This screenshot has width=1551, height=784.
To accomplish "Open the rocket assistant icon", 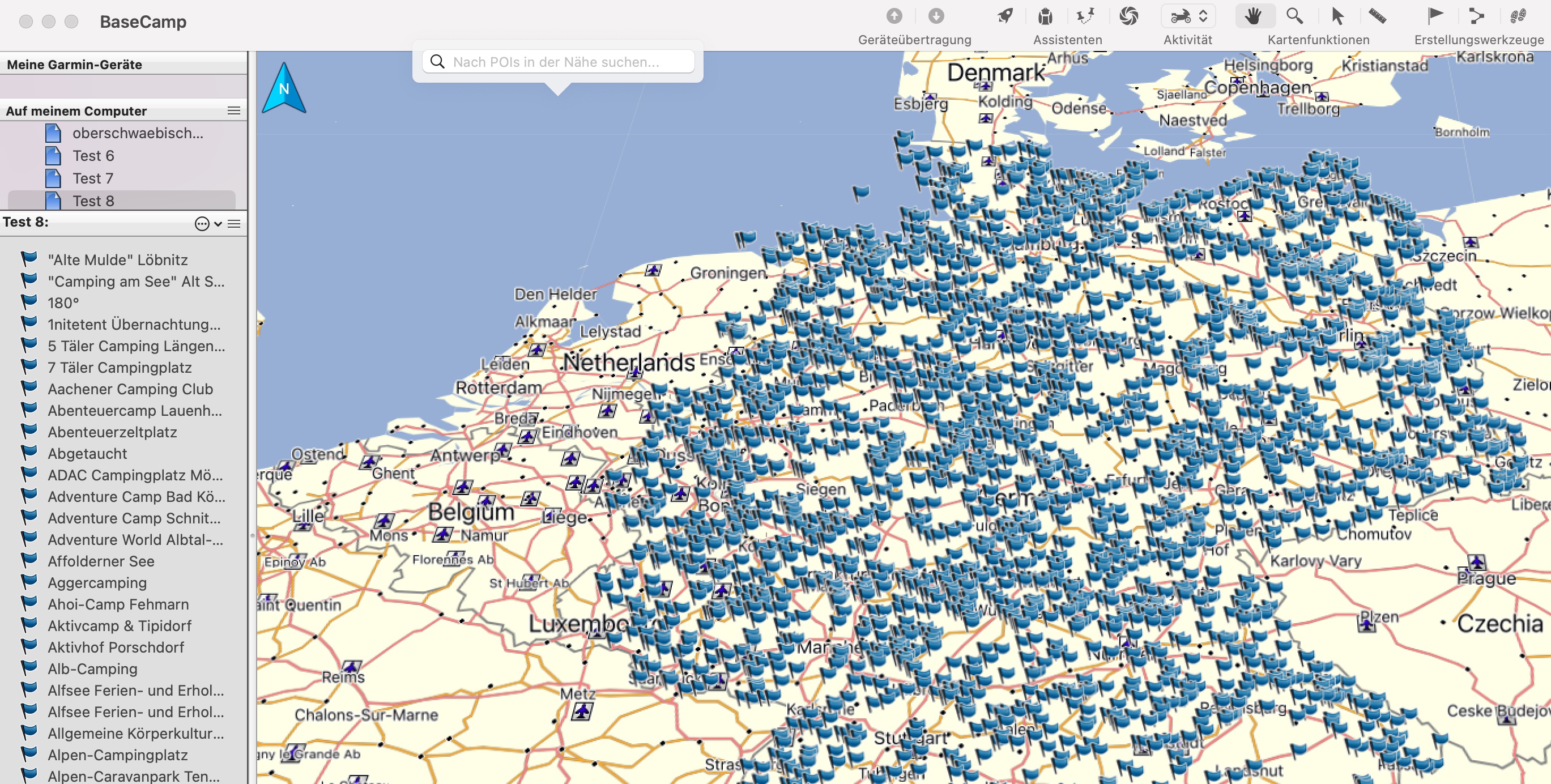I will (1005, 16).
